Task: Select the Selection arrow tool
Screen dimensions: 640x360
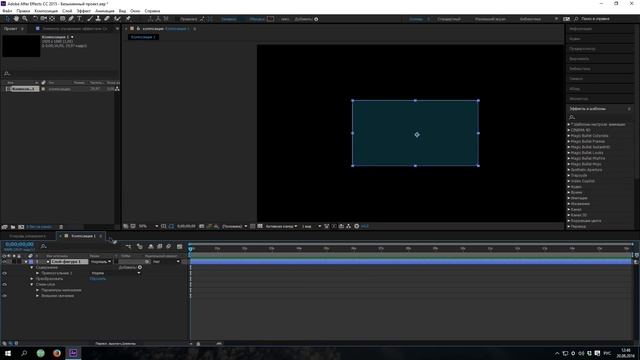Action: [x=7, y=19]
